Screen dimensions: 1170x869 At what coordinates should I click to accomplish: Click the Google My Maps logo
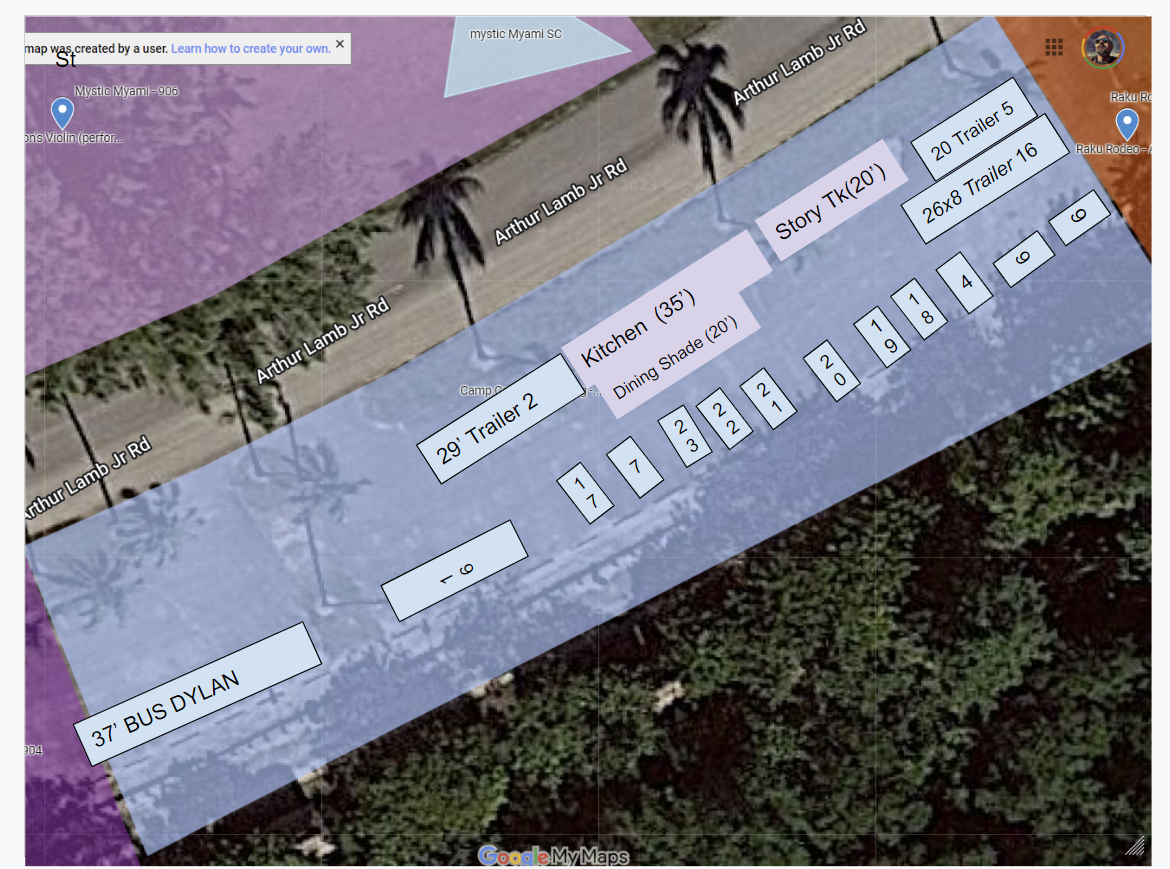point(553,856)
